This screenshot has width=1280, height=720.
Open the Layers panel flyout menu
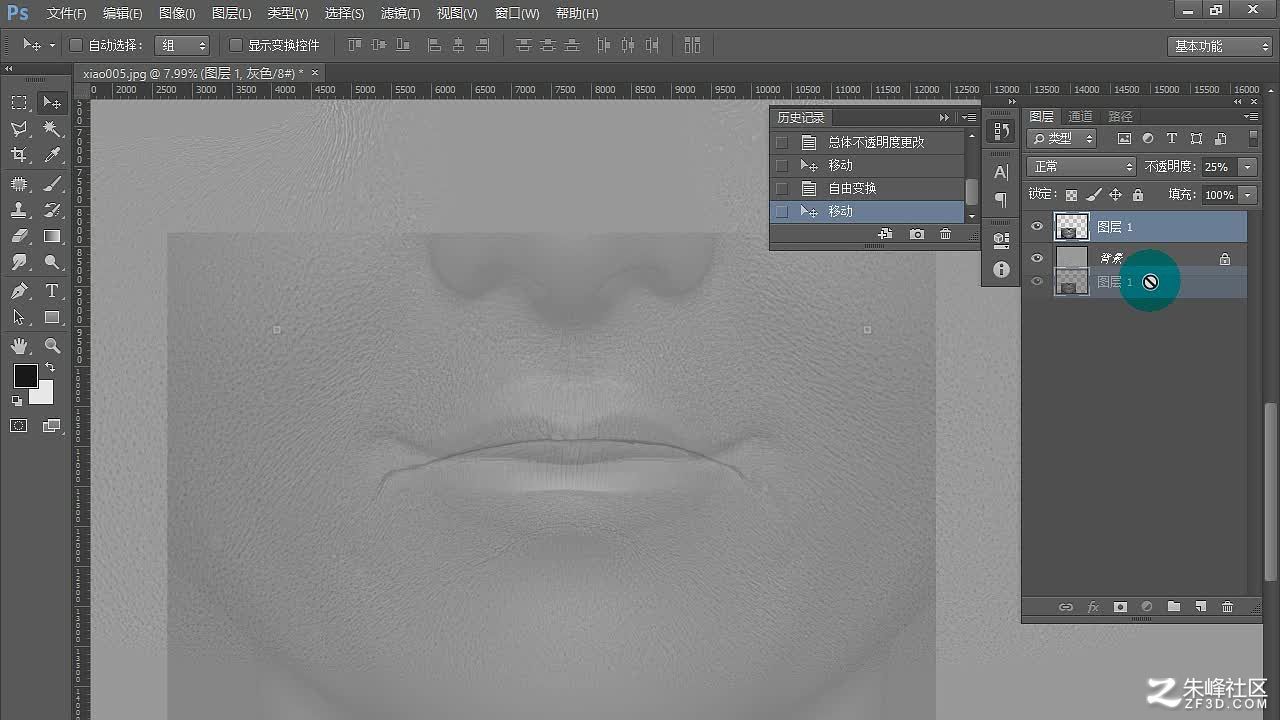1252,117
